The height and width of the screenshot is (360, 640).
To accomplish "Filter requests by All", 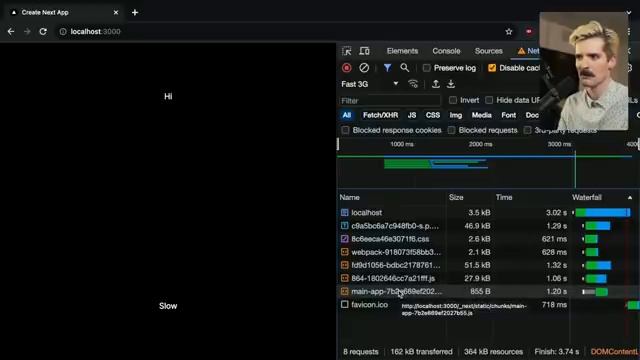I will point(347,115).
